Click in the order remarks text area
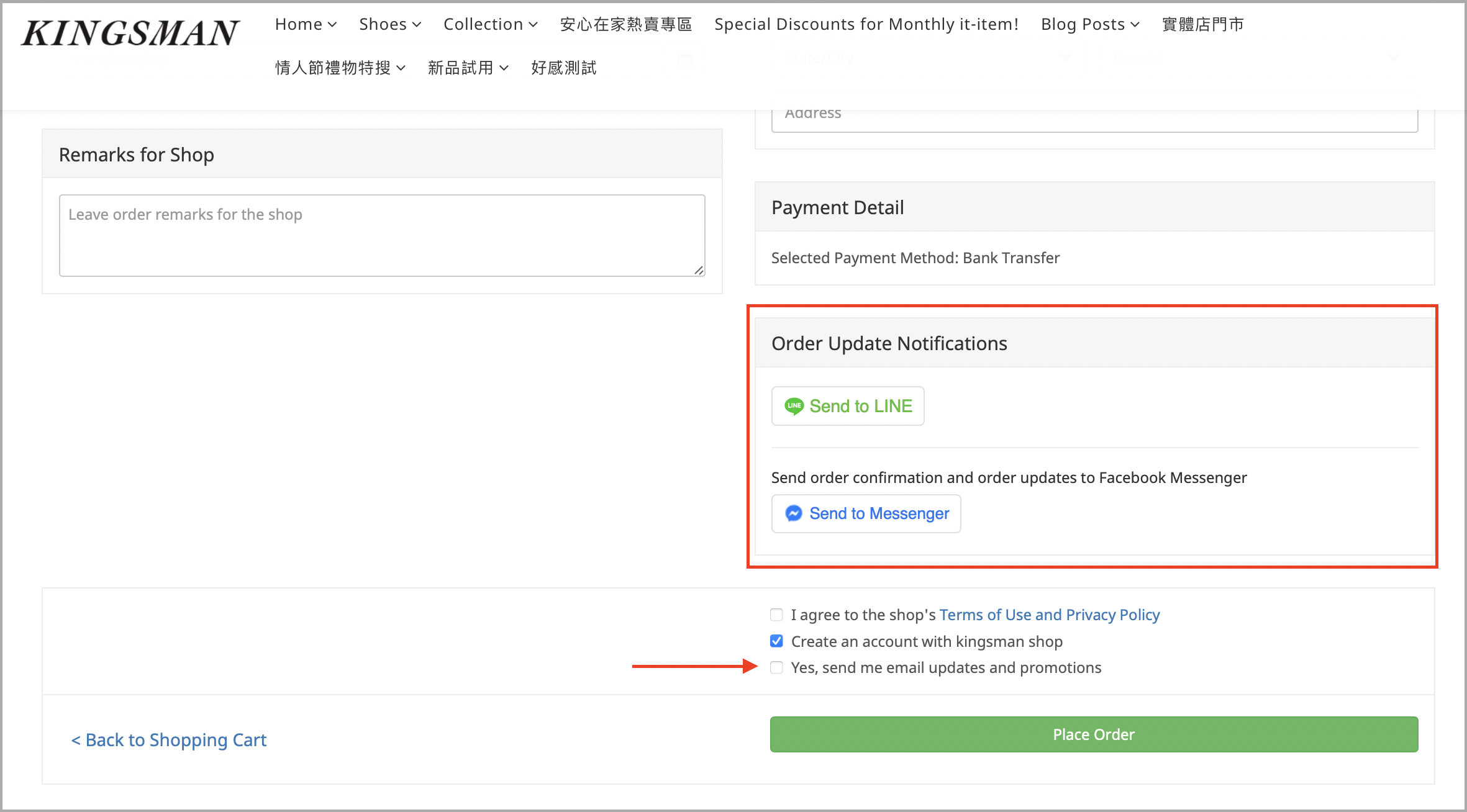The width and height of the screenshot is (1467, 812). 382,236
